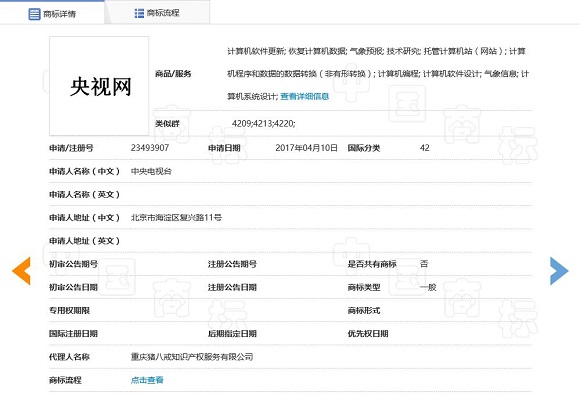
Task: Click the 申请/注册号 label
Action: click(x=71, y=148)
